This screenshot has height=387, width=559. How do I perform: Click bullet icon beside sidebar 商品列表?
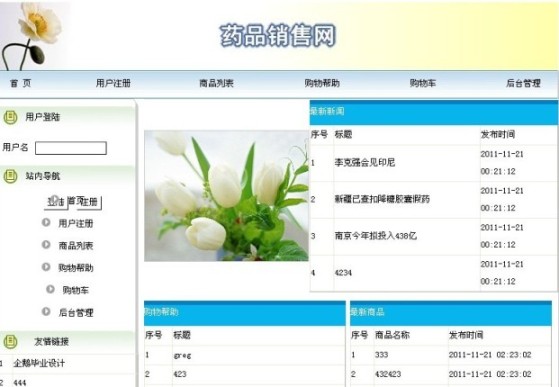pos(46,244)
